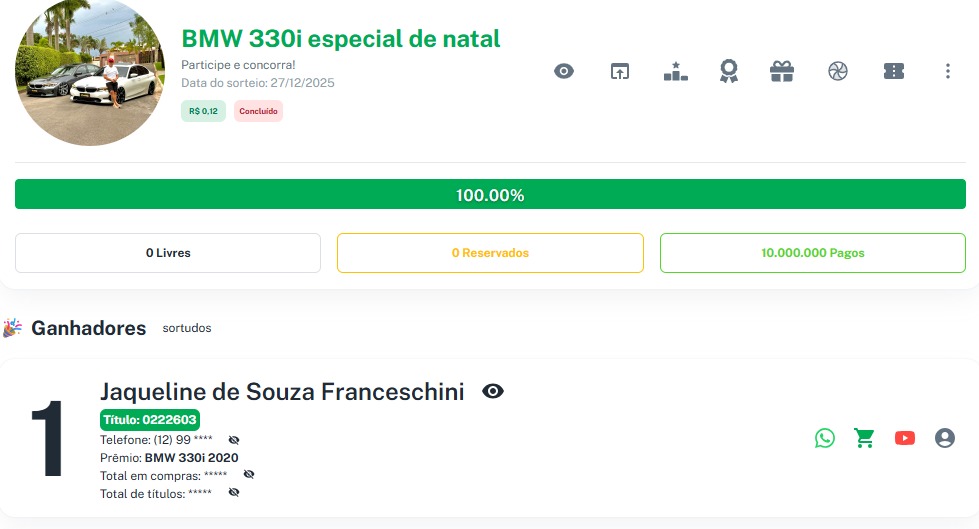Click the eye view icon in the raffle header
979x529 pixels.
(x=564, y=71)
